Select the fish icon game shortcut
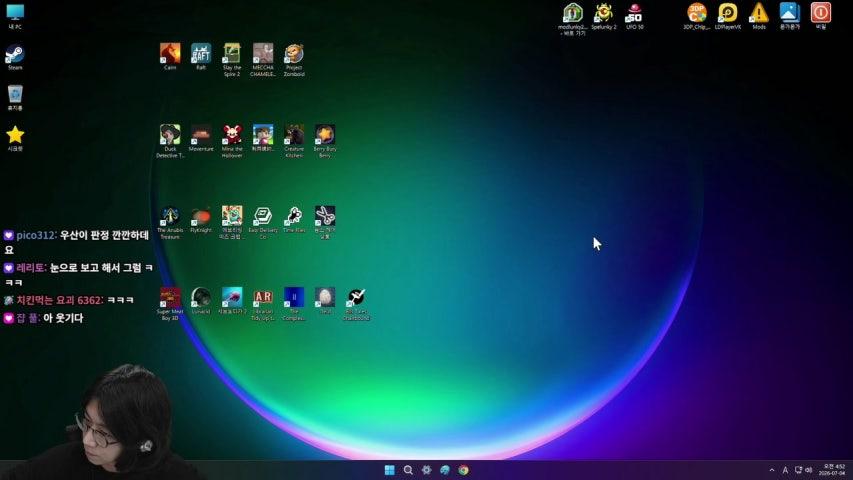This screenshot has width=853, height=480. coord(232,300)
